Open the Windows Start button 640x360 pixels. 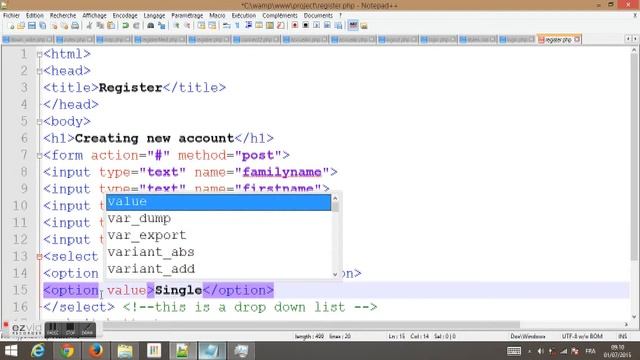coord(11,351)
